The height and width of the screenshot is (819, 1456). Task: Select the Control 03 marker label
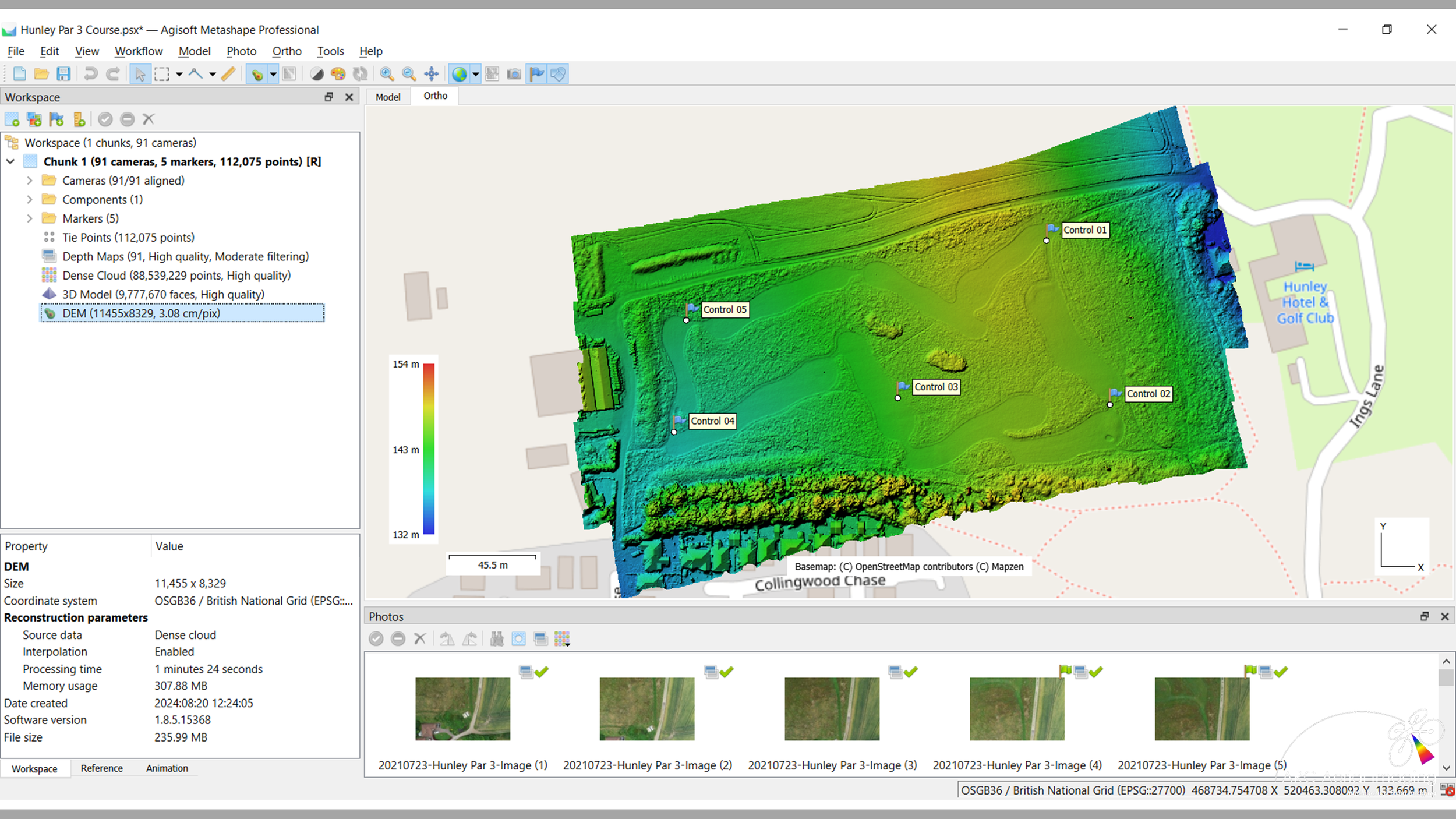935,387
